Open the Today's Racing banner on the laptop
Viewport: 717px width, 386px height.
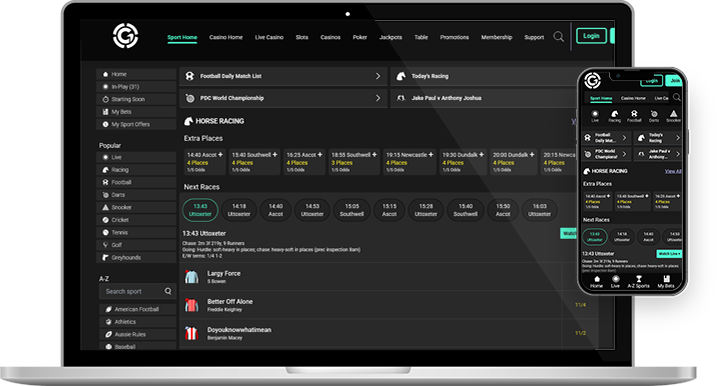[483, 76]
